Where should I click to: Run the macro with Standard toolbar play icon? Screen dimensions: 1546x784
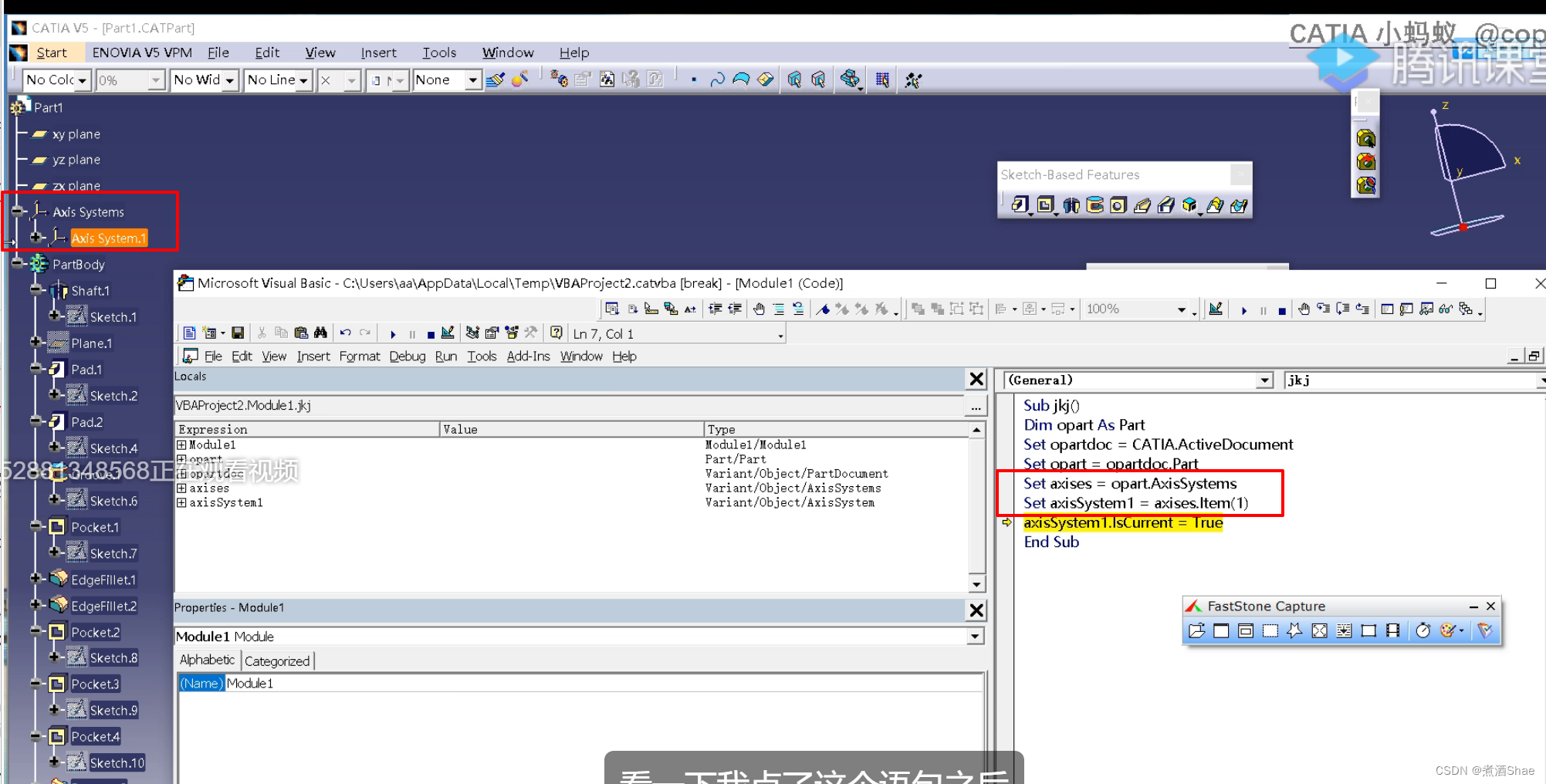[x=393, y=333]
